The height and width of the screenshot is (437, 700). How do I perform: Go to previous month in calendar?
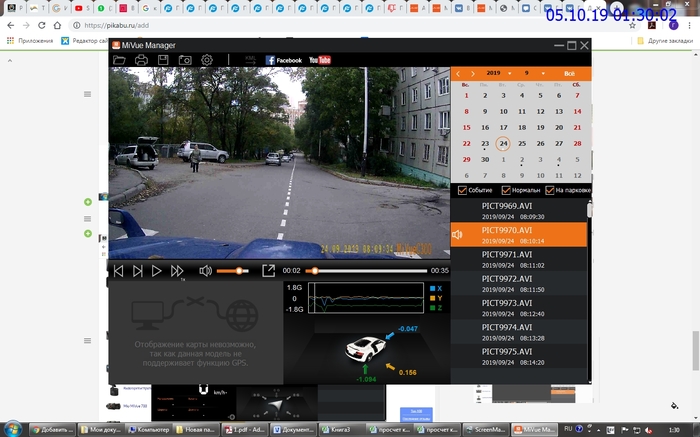click(458, 73)
